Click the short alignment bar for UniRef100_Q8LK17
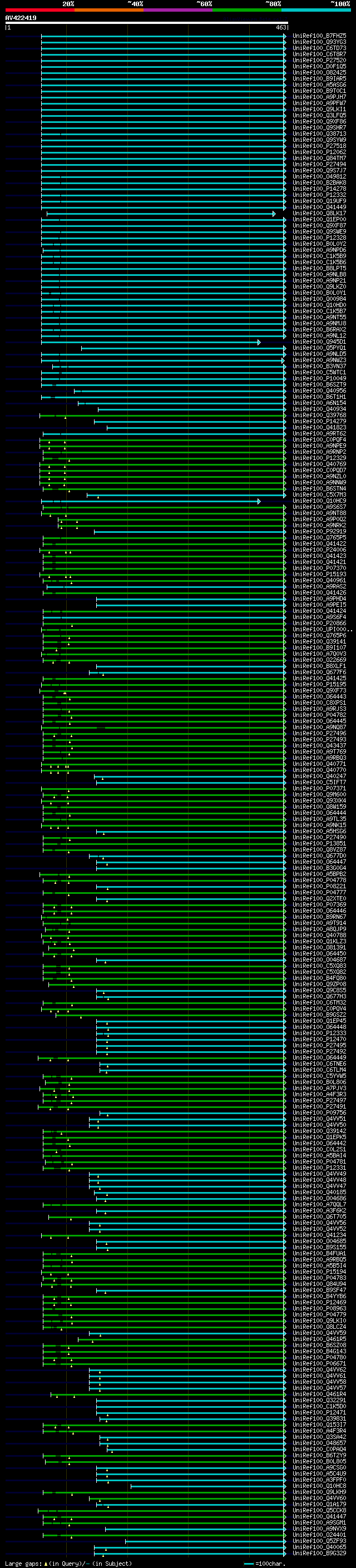The image size is (356, 1568). click(x=161, y=214)
